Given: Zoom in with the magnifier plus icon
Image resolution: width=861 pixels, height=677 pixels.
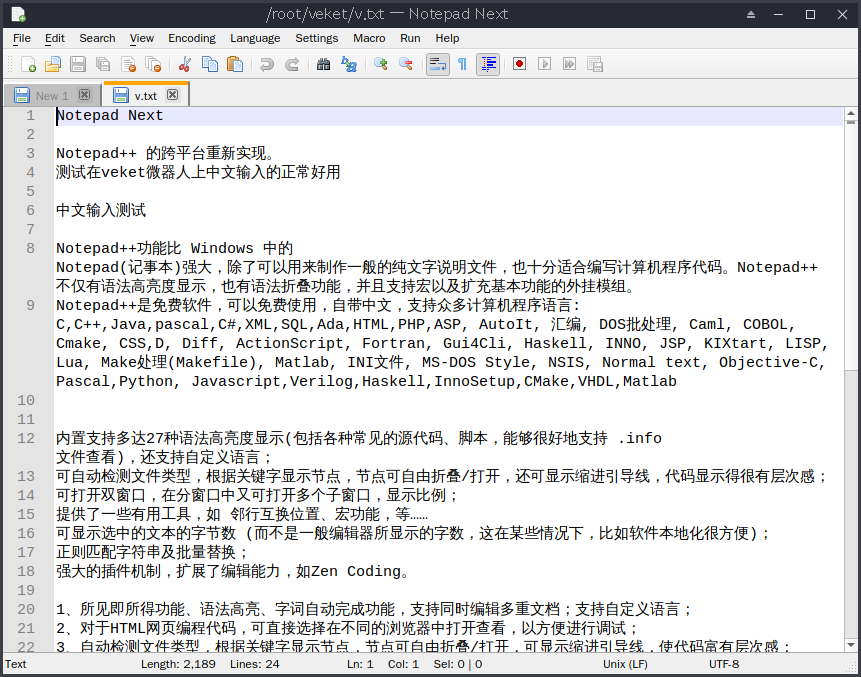Looking at the screenshot, I should 381,64.
